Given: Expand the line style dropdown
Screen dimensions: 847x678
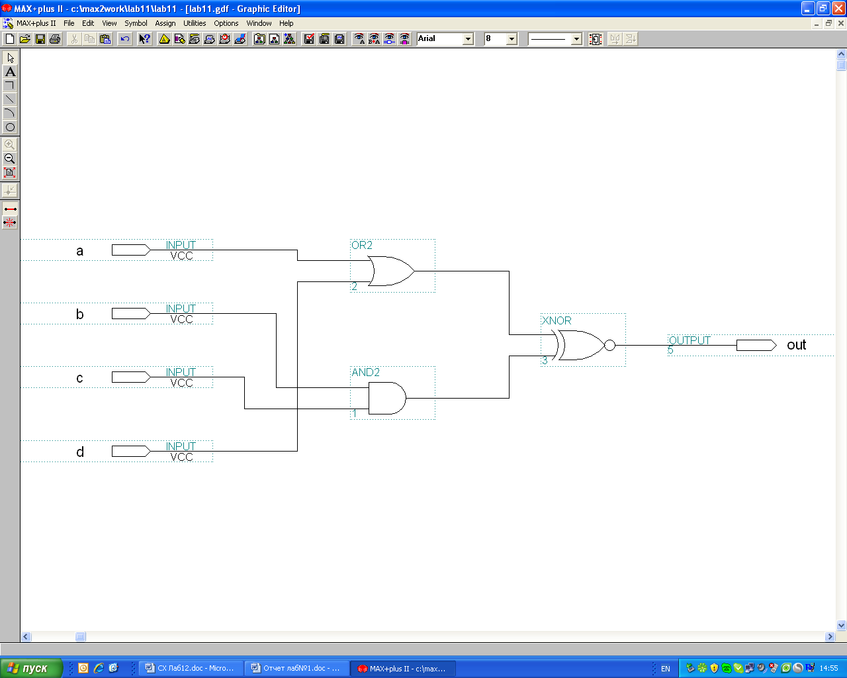Looking at the screenshot, I should pyautogui.click(x=576, y=39).
